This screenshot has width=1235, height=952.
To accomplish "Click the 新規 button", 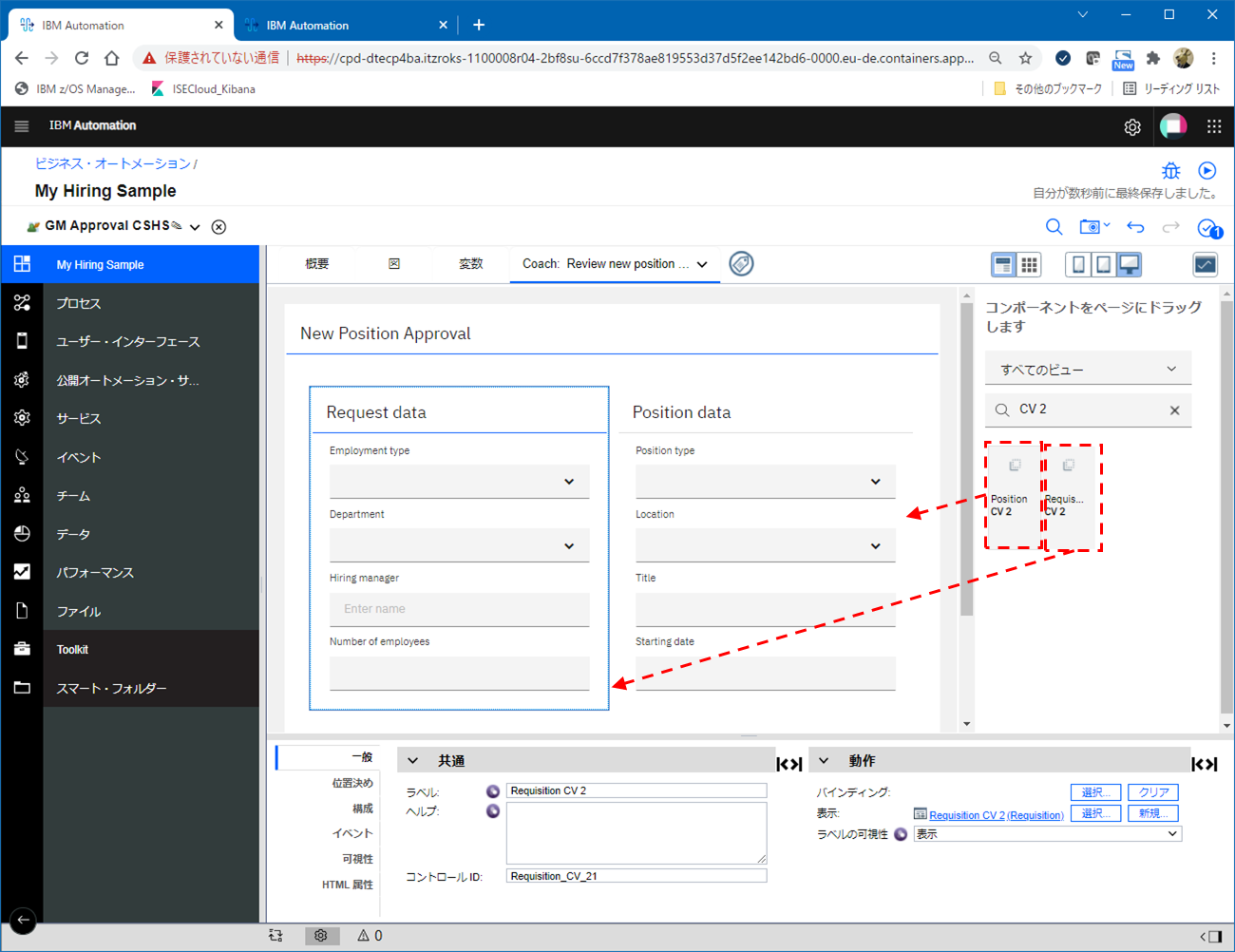I will (x=1153, y=813).
